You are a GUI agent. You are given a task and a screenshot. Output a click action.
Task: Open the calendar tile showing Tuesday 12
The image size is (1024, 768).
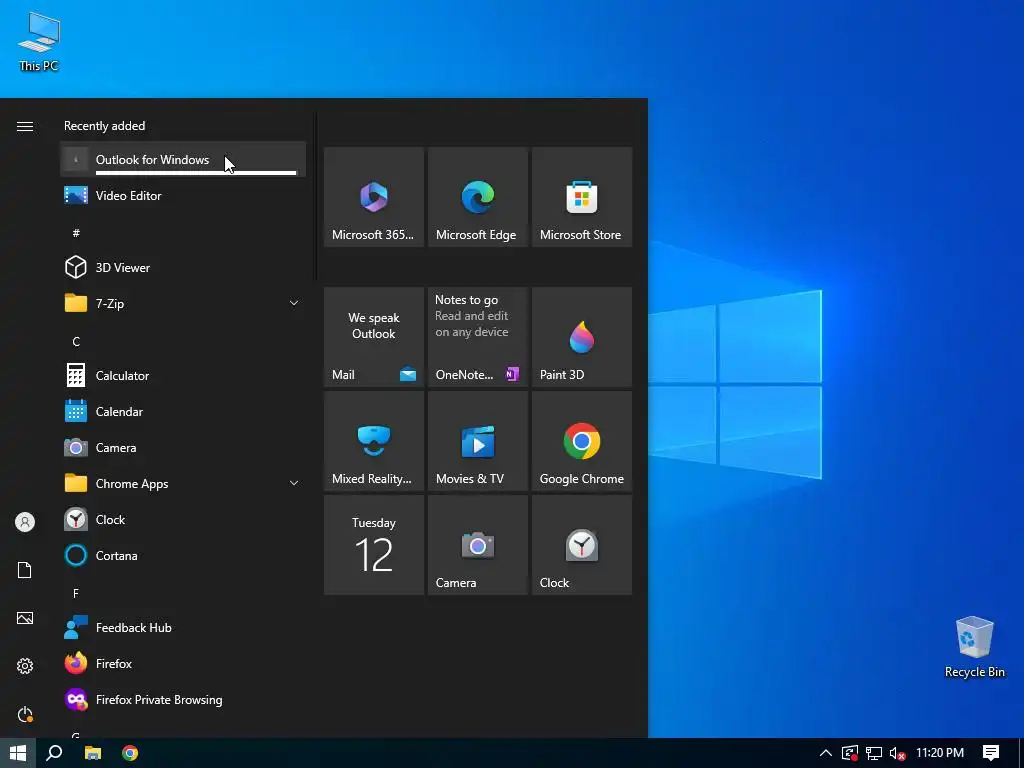click(374, 545)
